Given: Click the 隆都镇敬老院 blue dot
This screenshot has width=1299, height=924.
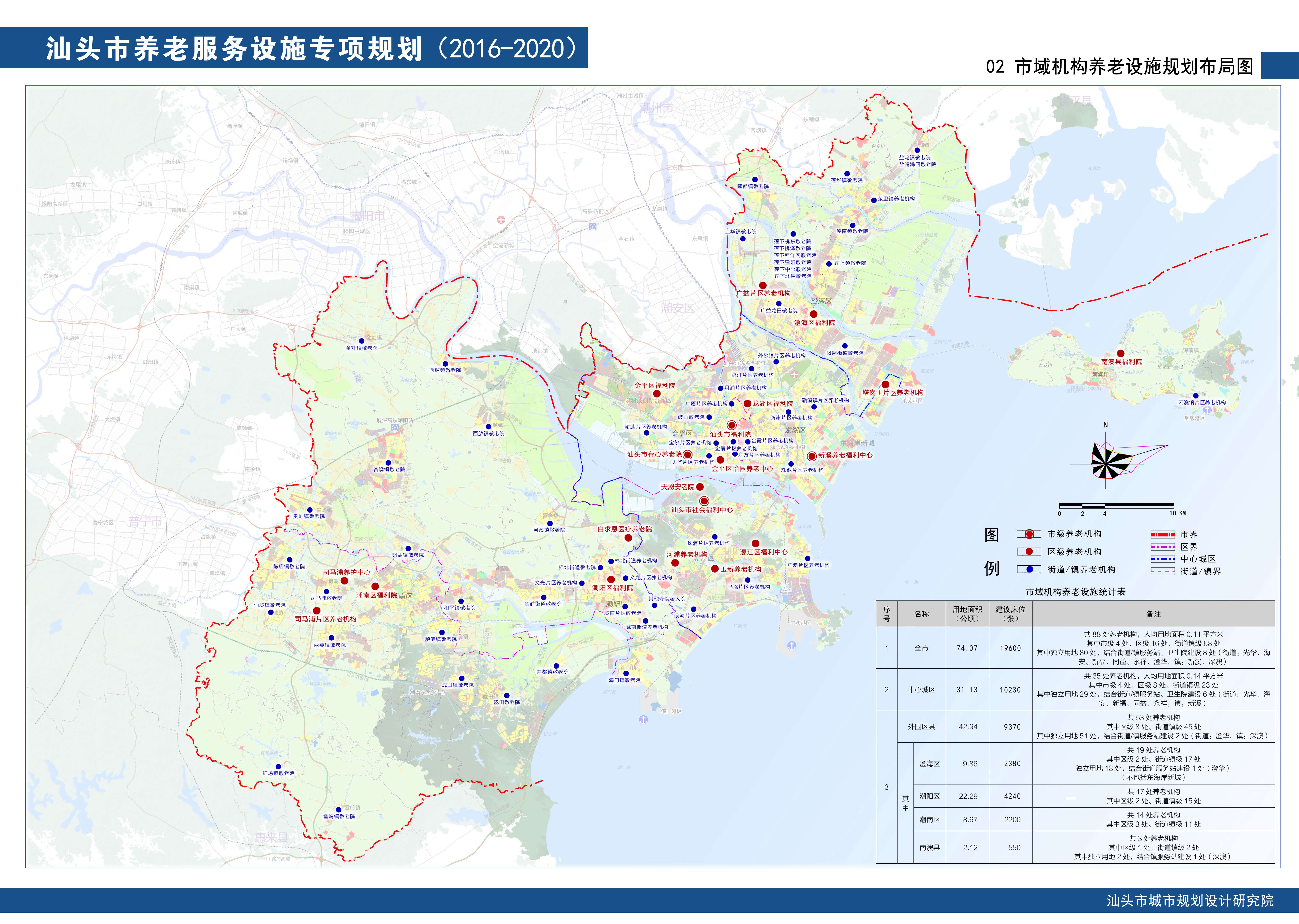Looking at the screenshot, I should (x=755, y=179).
